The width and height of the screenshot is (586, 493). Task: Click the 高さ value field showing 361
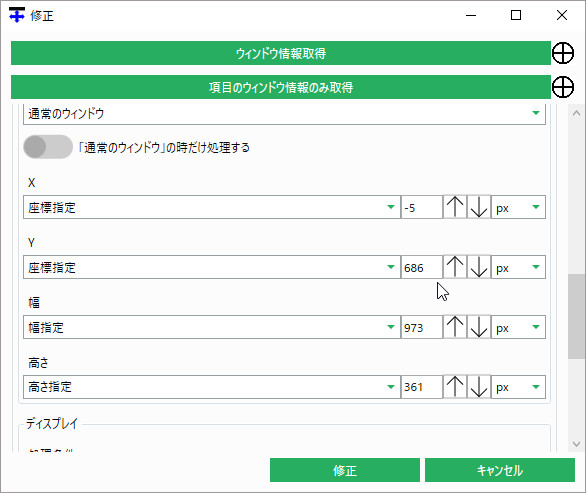(422, 387)
